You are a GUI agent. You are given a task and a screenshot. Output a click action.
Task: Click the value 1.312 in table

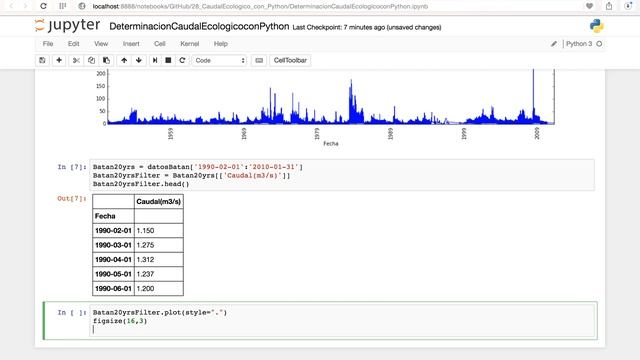145,260
